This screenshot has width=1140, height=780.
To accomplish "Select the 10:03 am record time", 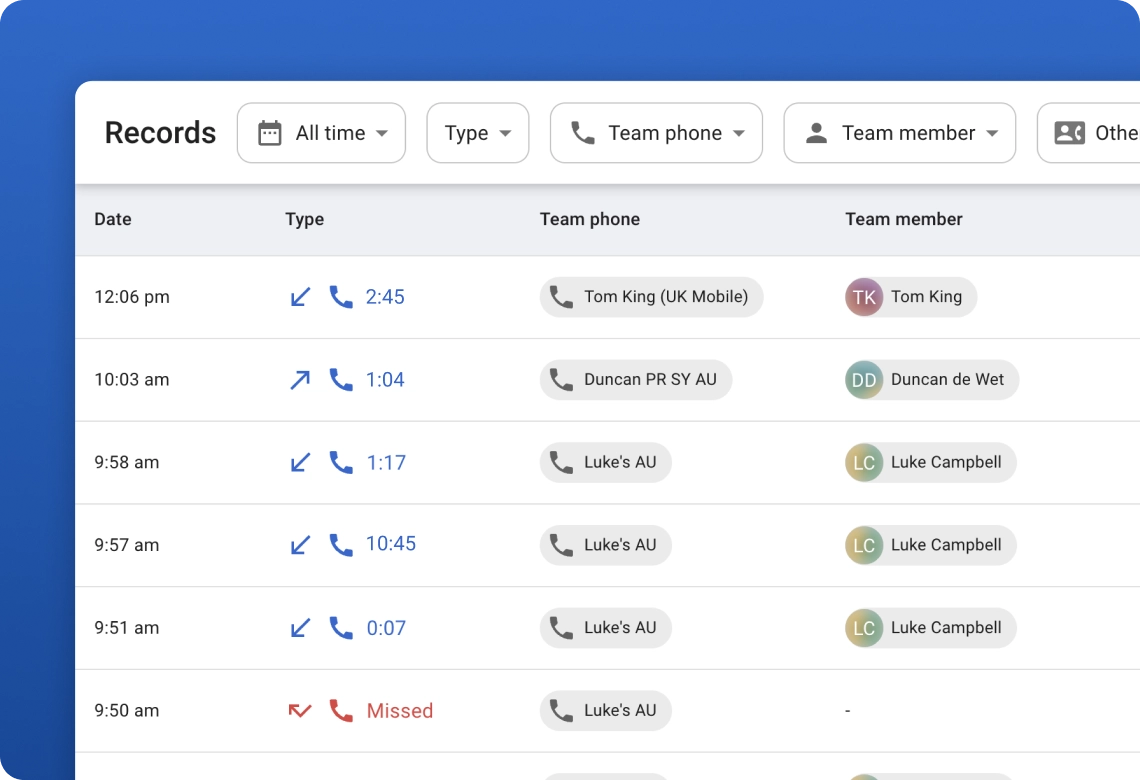I will coord(132,379).
